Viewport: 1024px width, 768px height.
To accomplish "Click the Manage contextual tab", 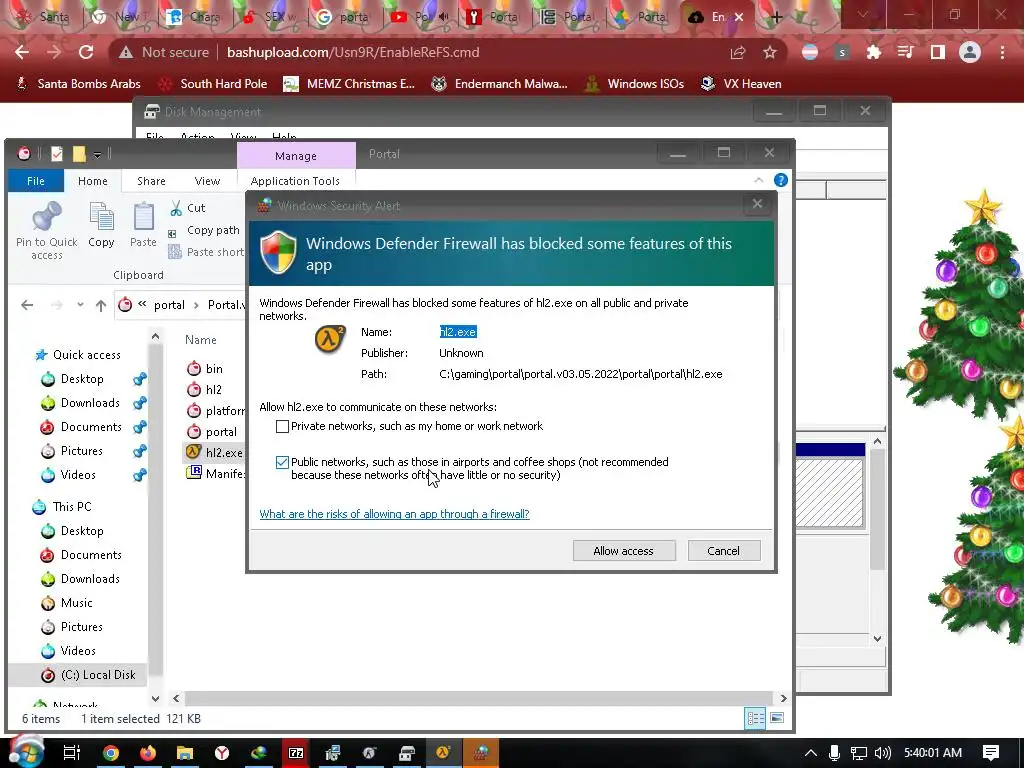I will pyautogui.click(x=296, y=155).
